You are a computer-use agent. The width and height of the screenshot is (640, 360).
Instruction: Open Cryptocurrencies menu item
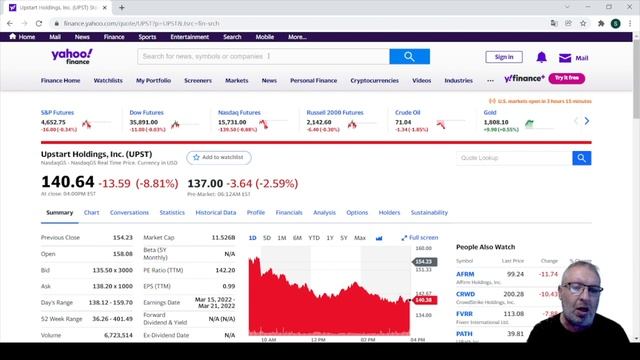(x=374, y=80)
